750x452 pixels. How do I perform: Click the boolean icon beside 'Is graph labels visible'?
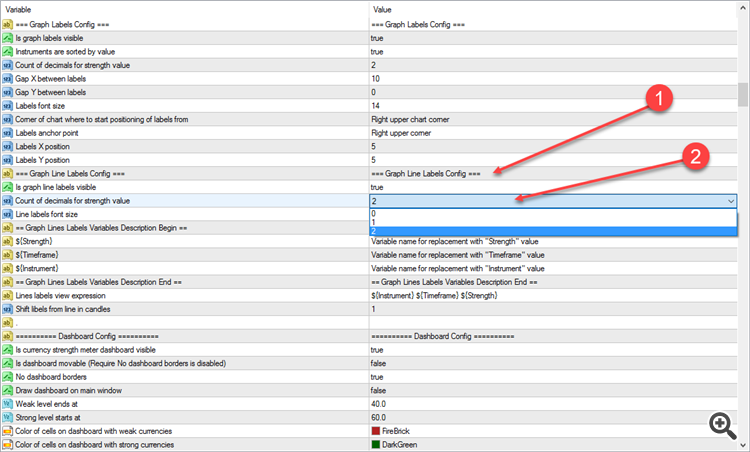[7, 38]
